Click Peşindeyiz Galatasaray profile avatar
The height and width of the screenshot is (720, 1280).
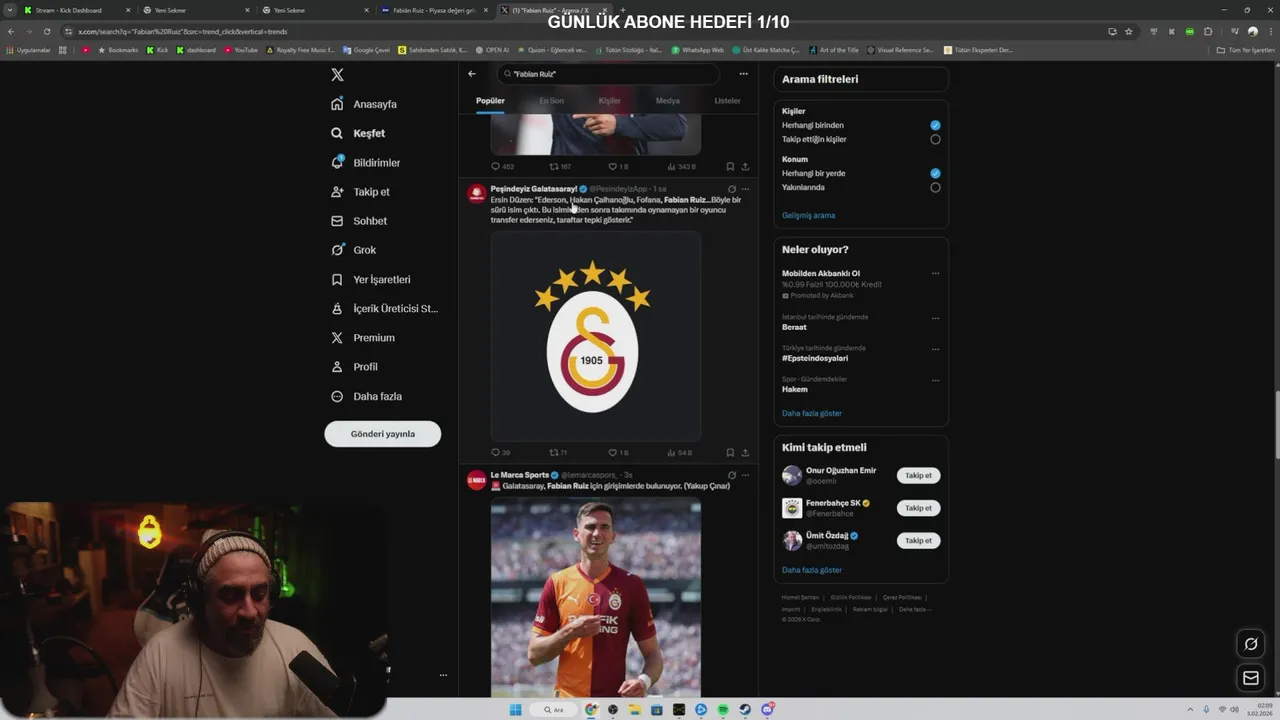coord(477,194)
